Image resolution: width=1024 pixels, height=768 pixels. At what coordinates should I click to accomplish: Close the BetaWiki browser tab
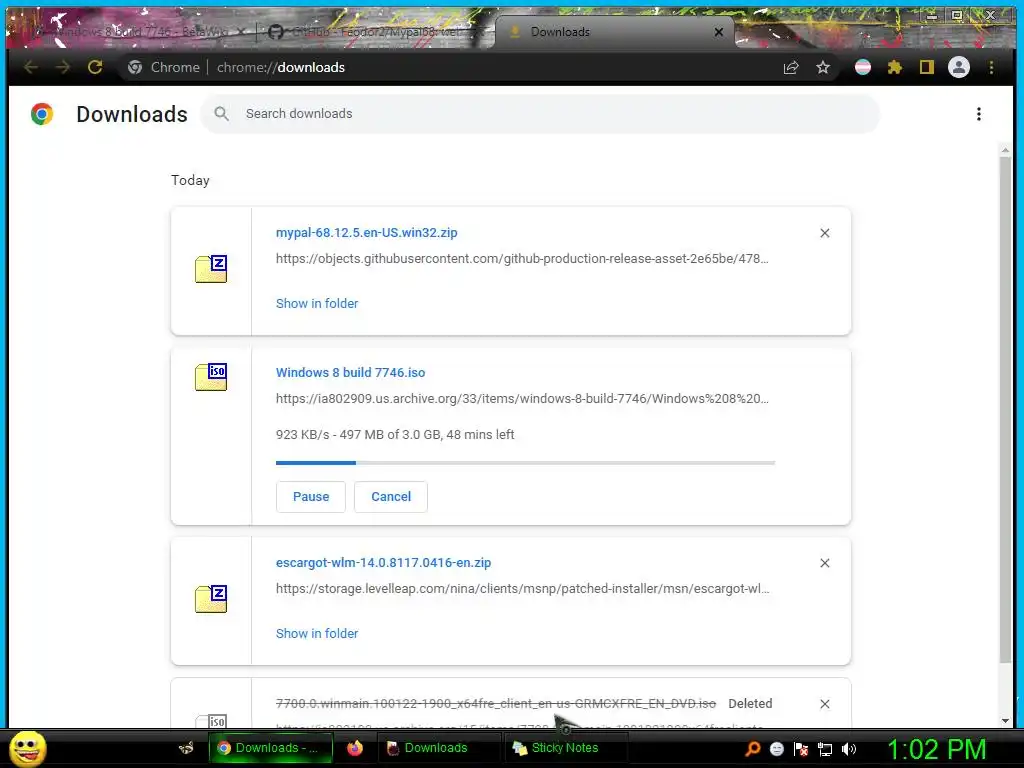(241, 31)
